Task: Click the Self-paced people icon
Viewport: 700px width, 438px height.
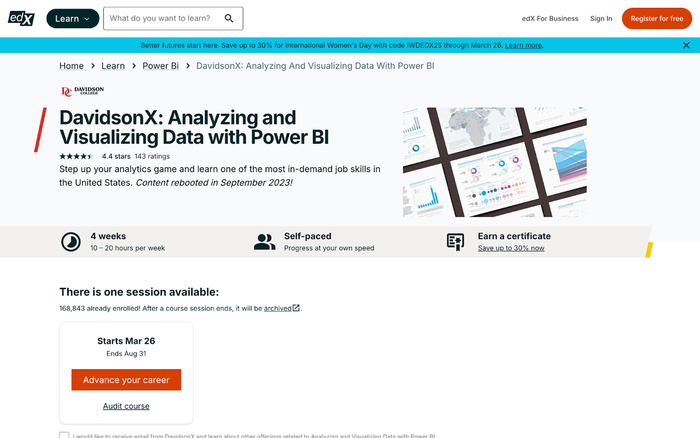Action: click(x=264, y=242)
